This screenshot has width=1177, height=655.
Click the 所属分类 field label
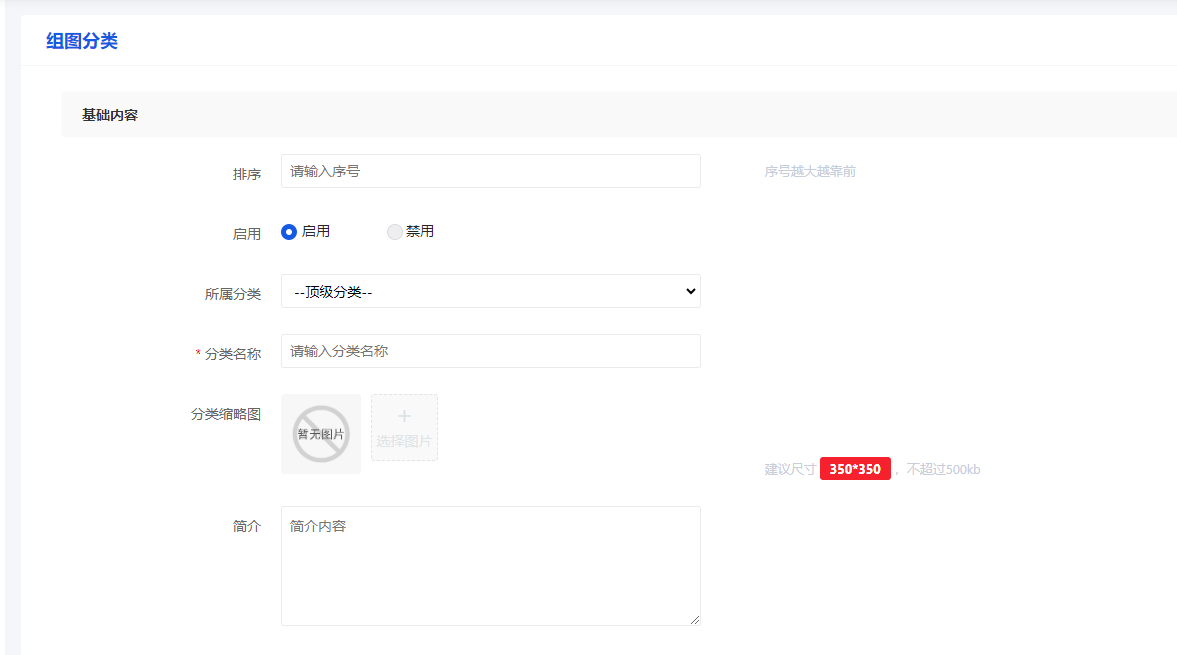pyautogui.click(x=233, y=294)
